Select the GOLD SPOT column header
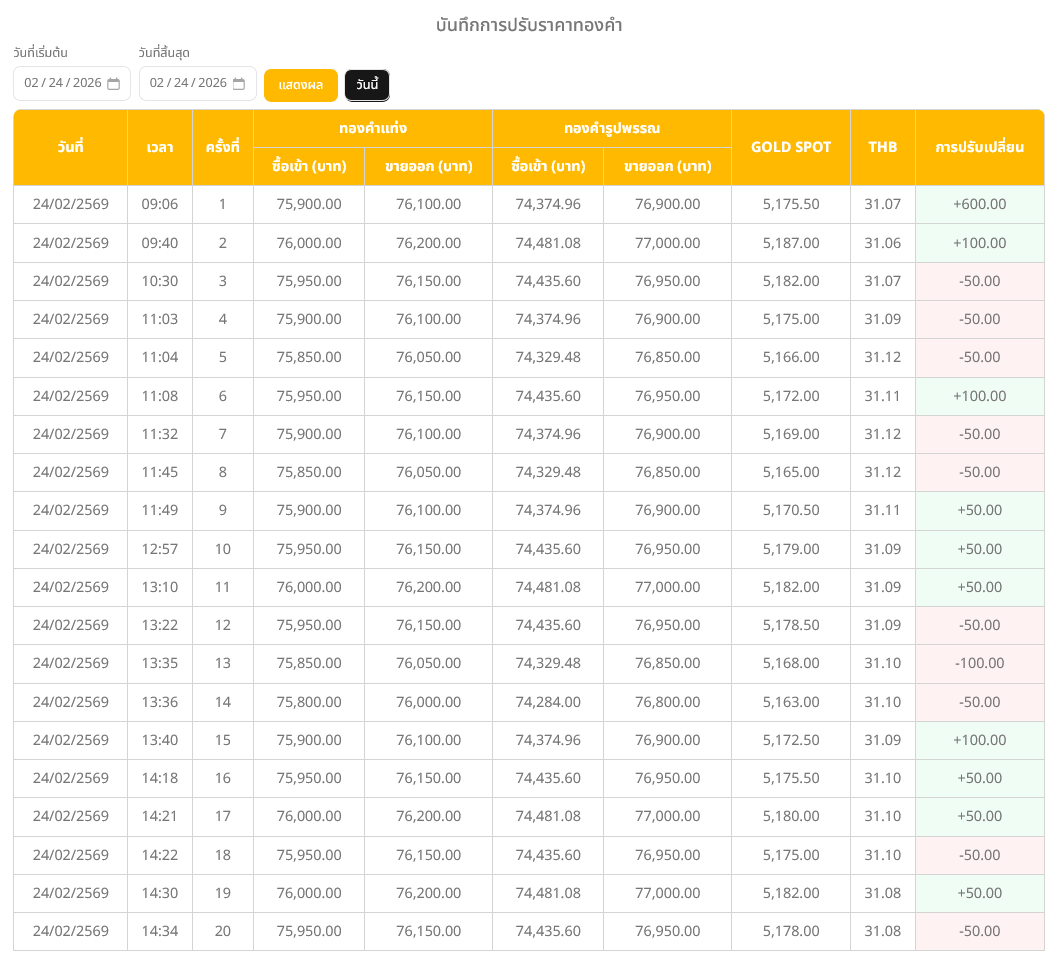 pos(790,147)
